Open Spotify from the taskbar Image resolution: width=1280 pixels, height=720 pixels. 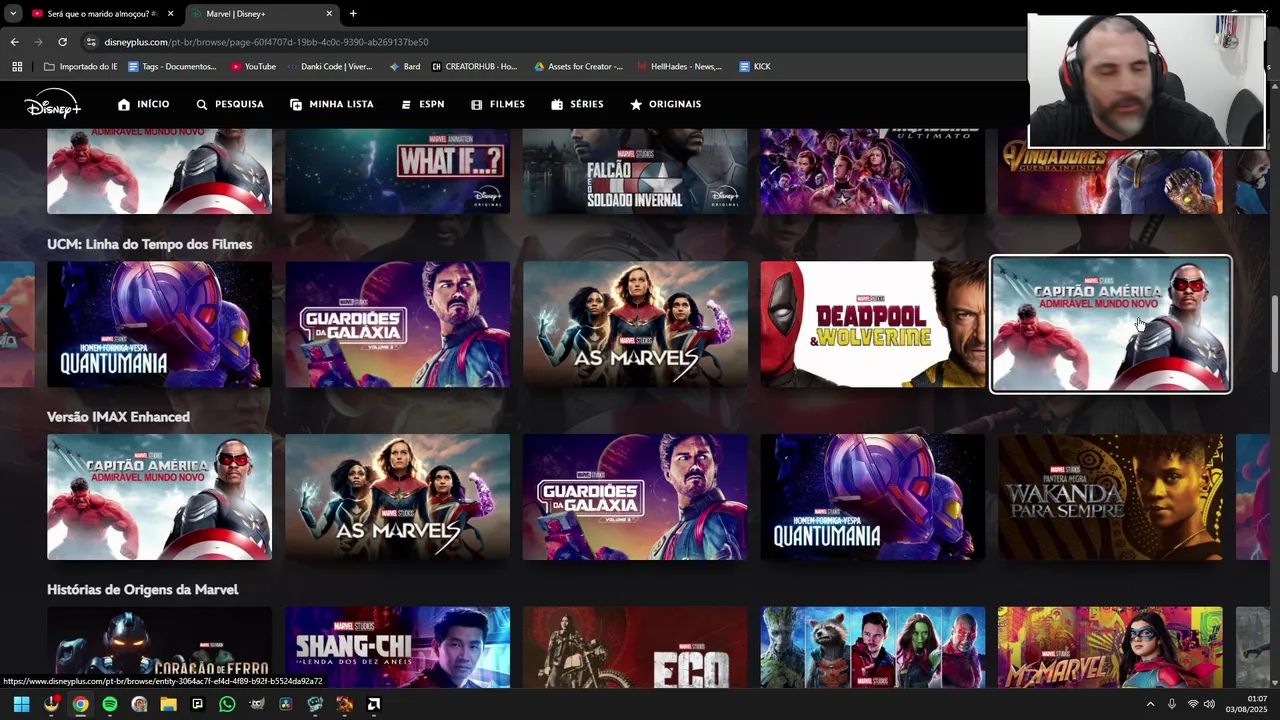(110, 704)
